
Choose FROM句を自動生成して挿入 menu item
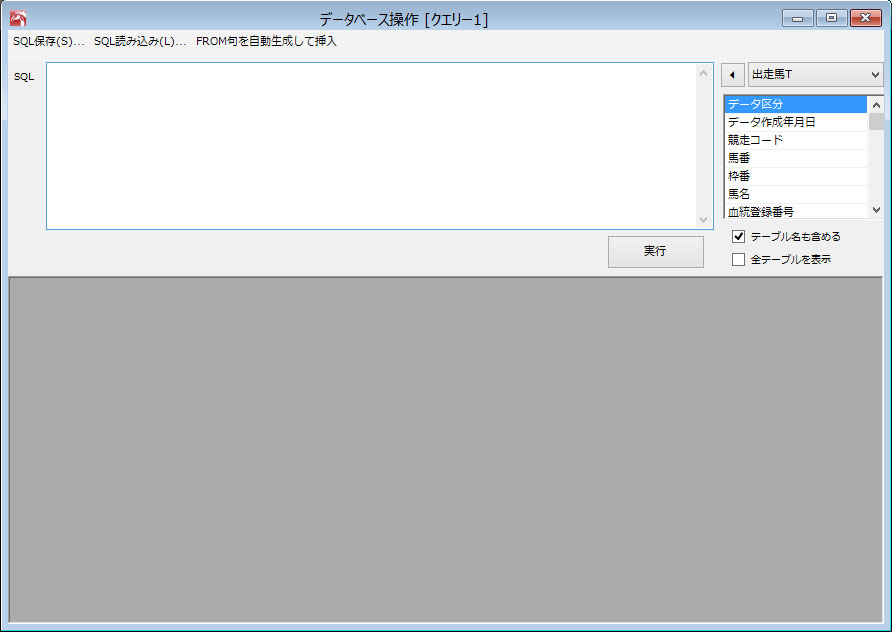(x=266, y=42)
